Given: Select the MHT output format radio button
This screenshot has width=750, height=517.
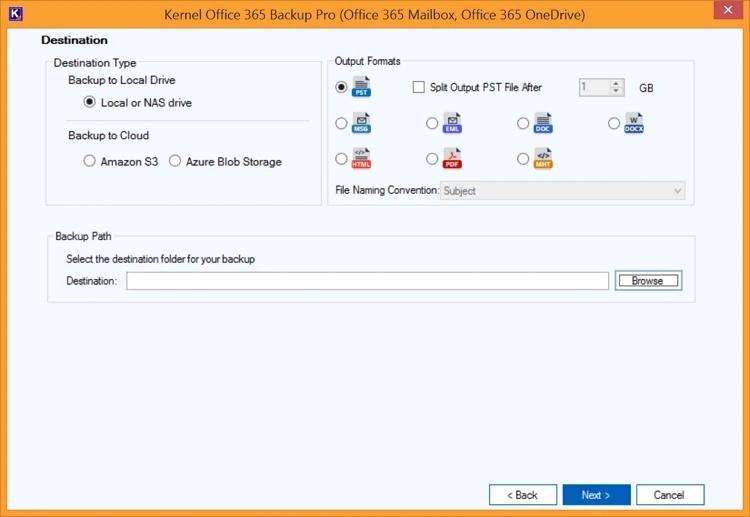Looking at the screenshot, I should 523,159.
